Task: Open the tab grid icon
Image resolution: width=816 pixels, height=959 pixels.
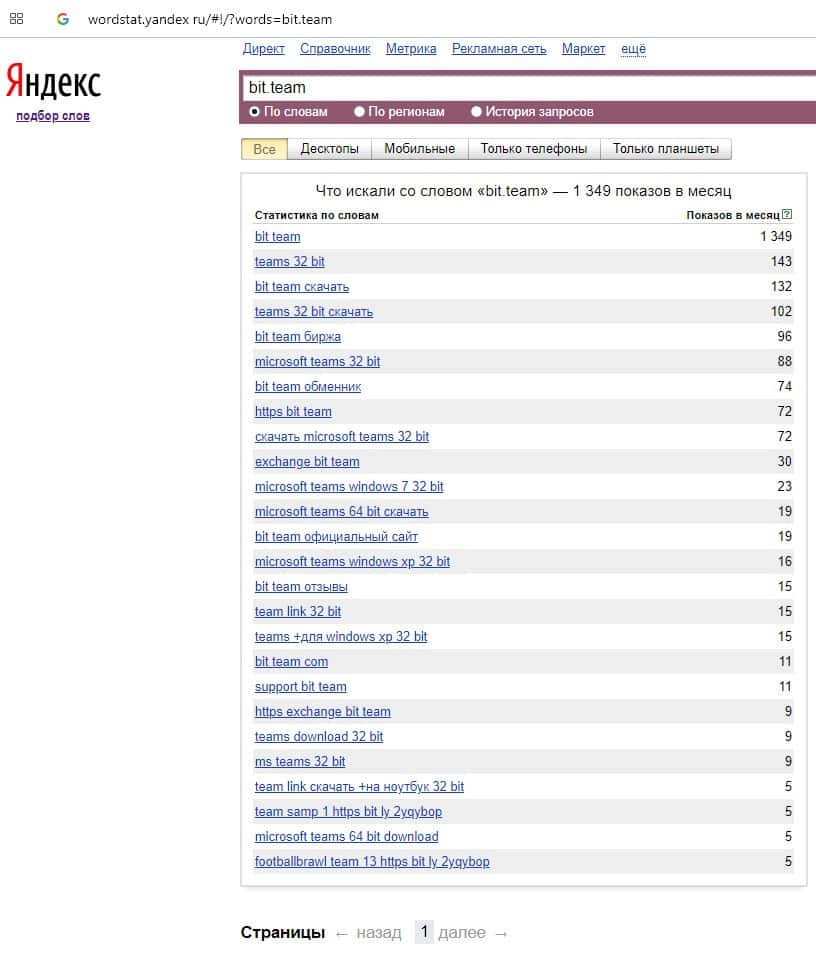Action: (17, 19)
